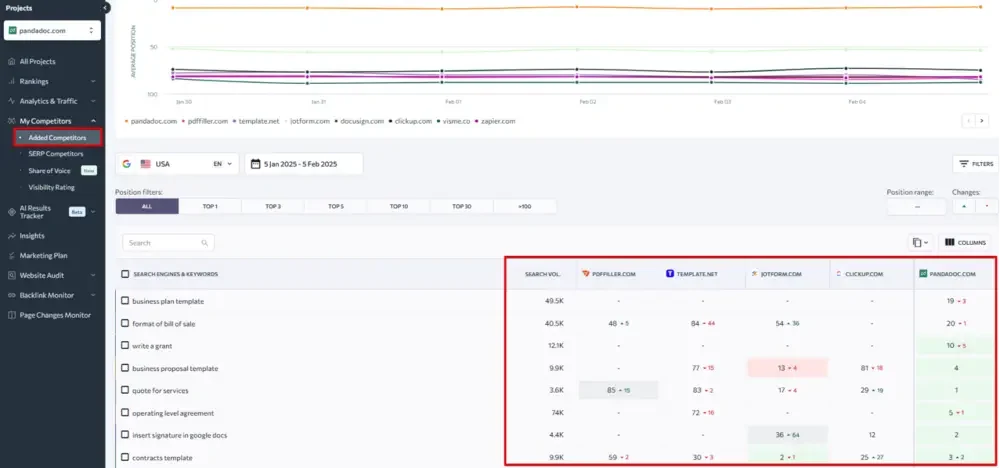The height and width of the screenshot is (468, 1000).
Task: Click the Page Changes Monitor icon
Action: pos(11,315)
